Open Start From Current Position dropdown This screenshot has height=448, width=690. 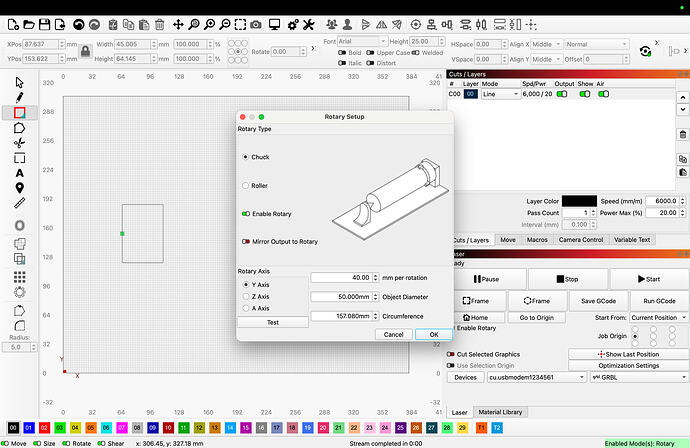(x=659, y=317)
